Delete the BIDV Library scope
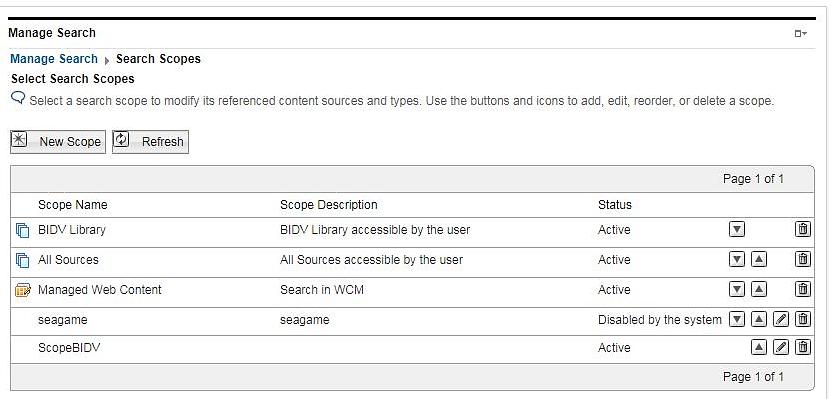 [802, 230]
